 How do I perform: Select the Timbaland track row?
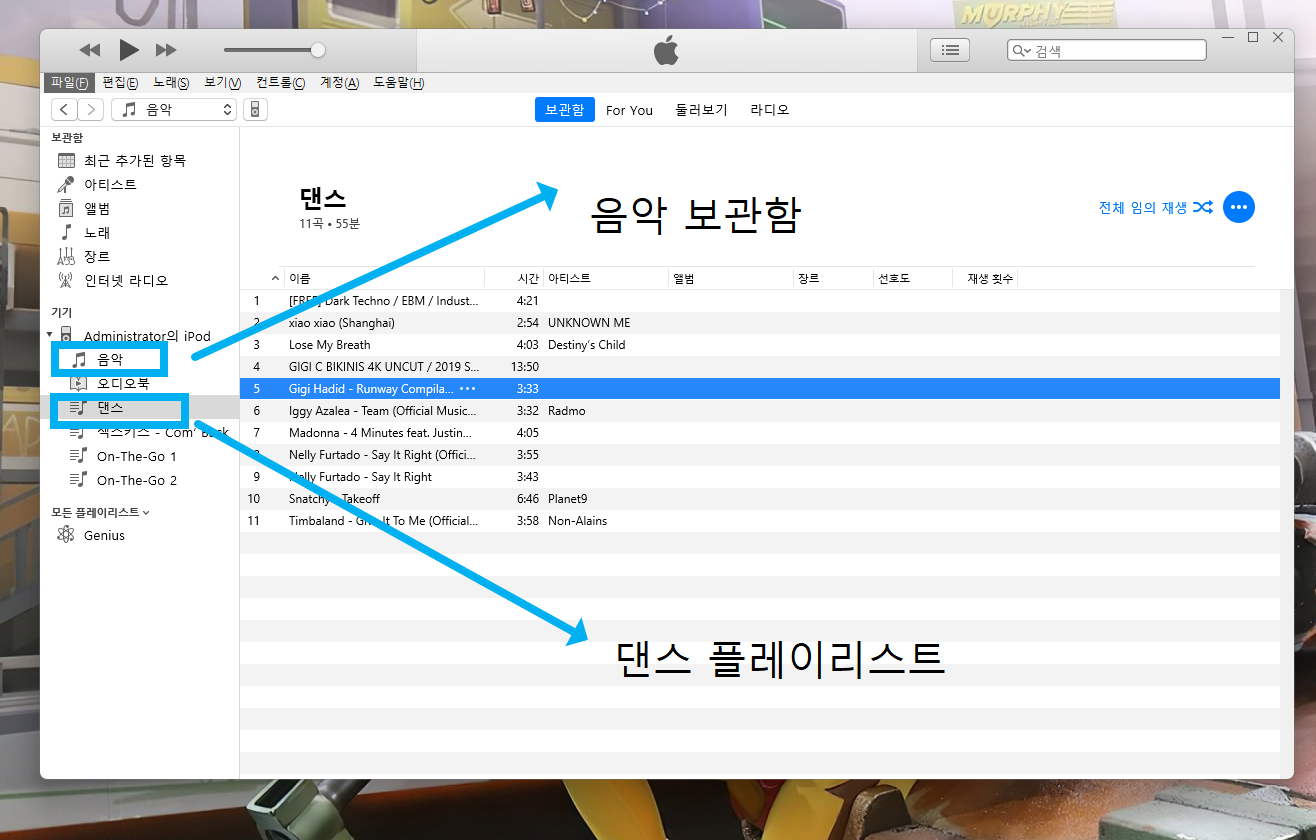(760, 521)
